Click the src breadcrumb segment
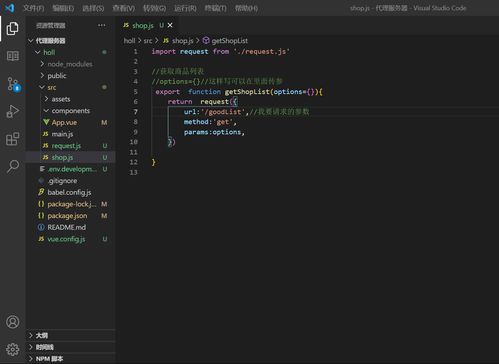The image size is (499, 364). [x=148, y=41]
